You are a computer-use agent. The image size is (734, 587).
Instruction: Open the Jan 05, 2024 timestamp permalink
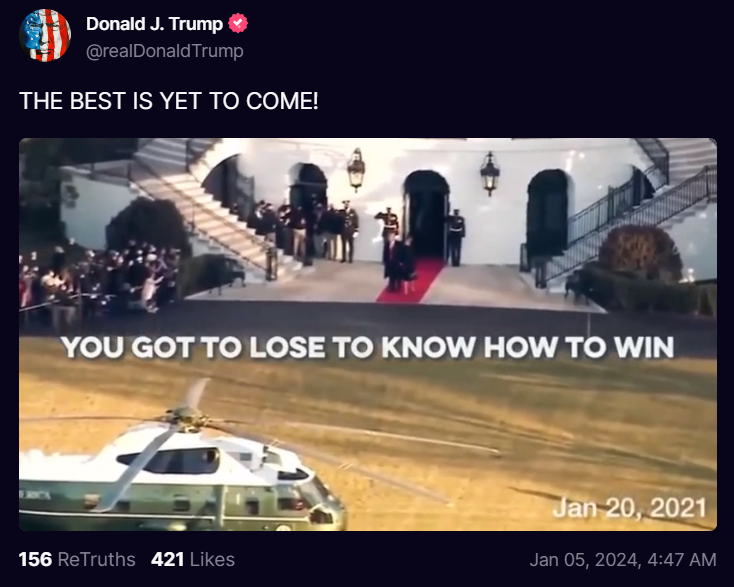(x=623, y=560)
